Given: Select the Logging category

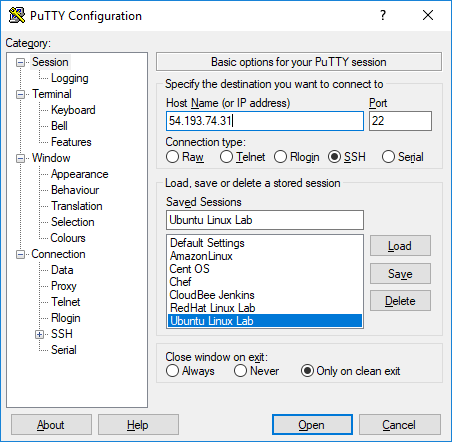Looking at the screenshot, I should coord(70,78).
